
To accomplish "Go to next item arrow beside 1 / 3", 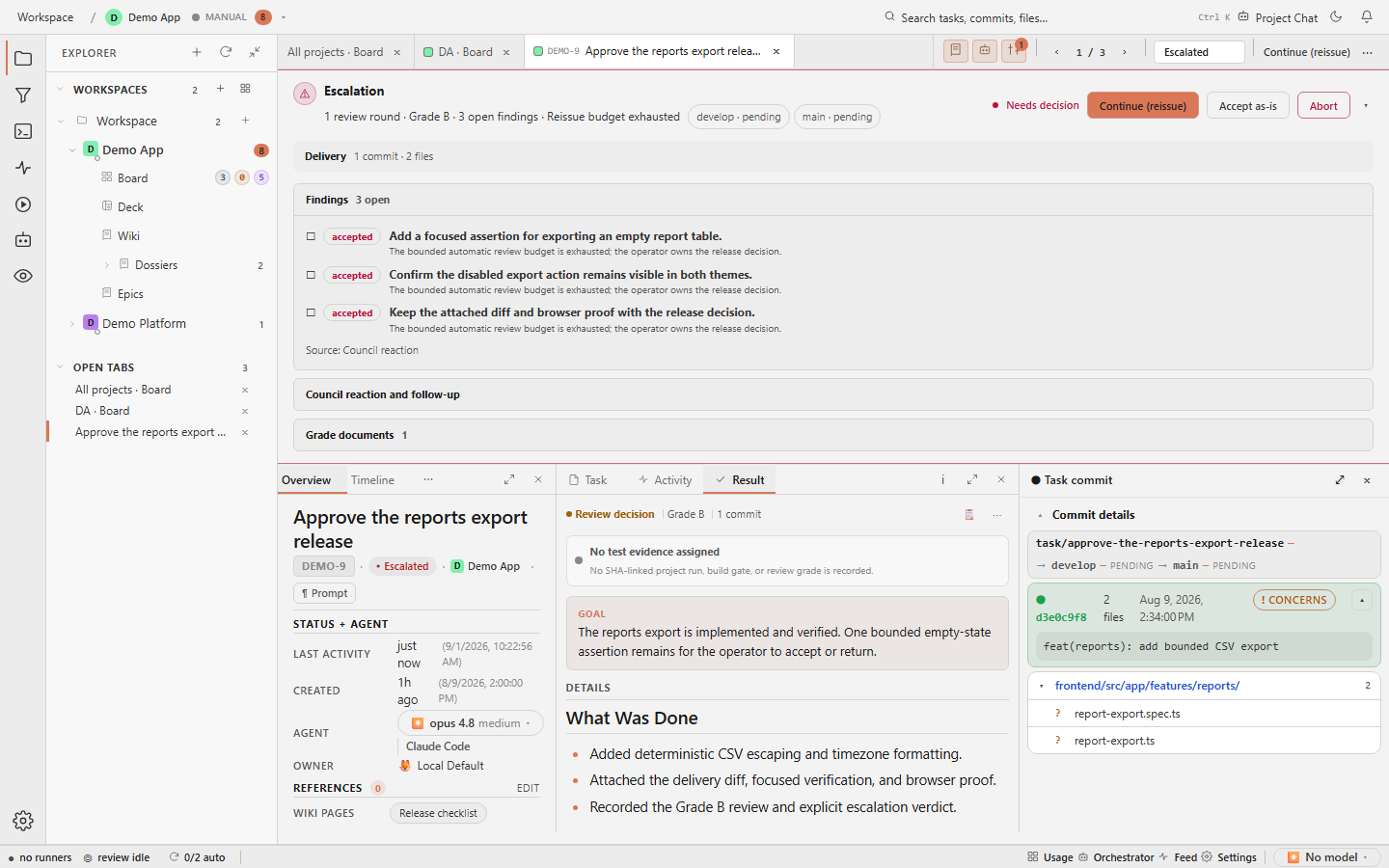I will click(1125, 52).
